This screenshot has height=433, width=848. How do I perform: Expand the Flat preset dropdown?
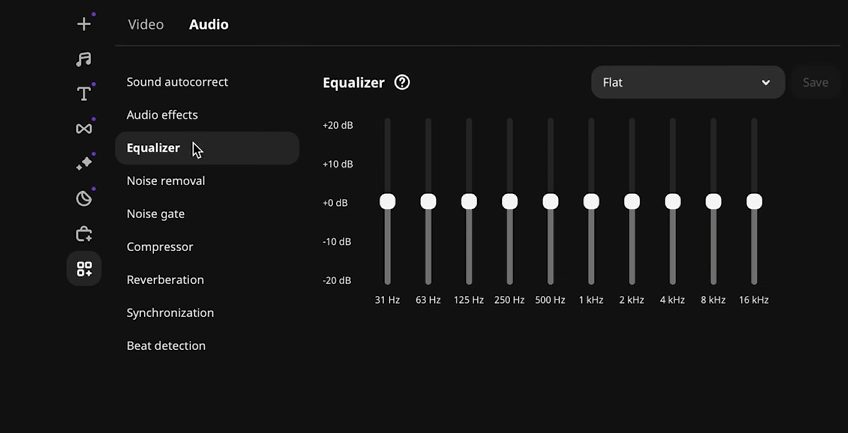point(688,82)
